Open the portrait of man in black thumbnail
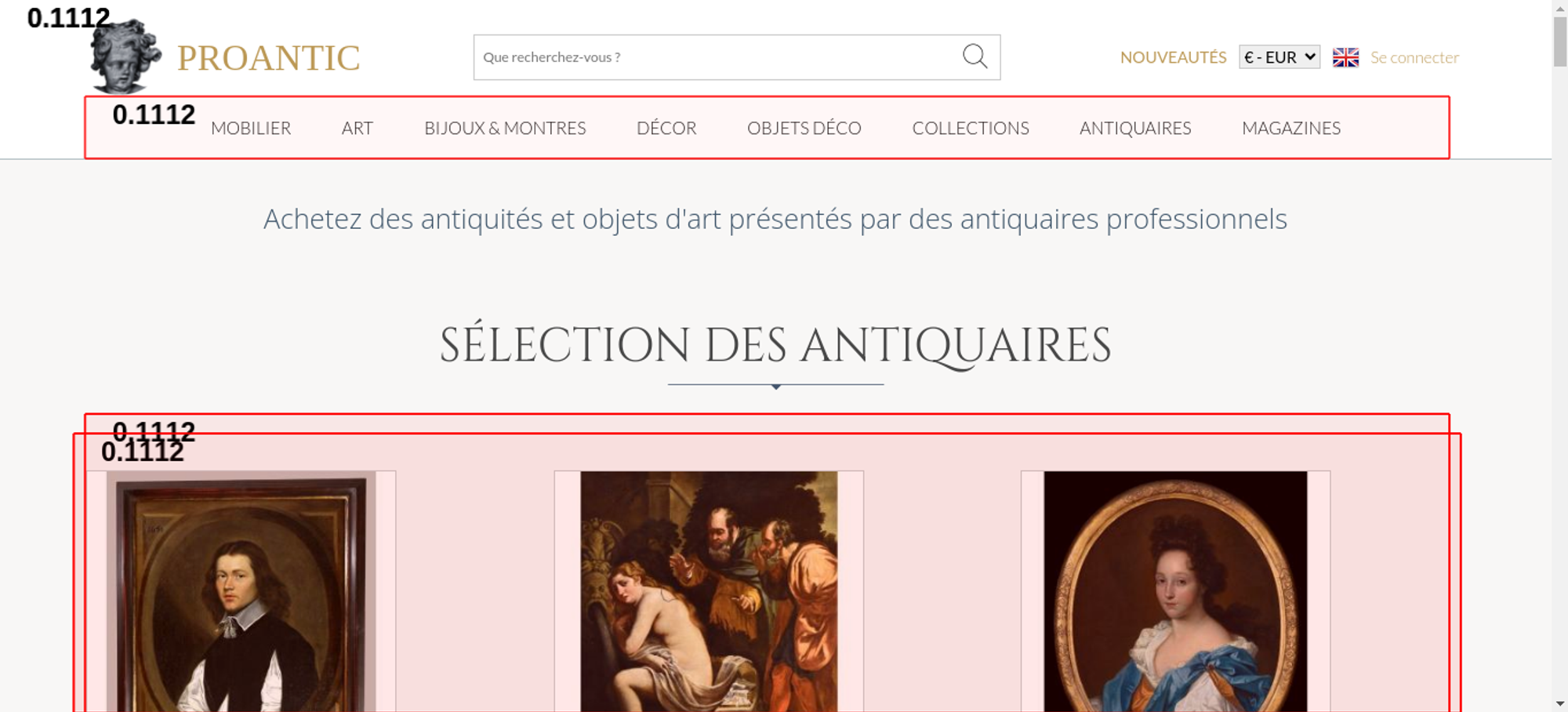This screenshot has width=1568, height=712. [241, 591]
